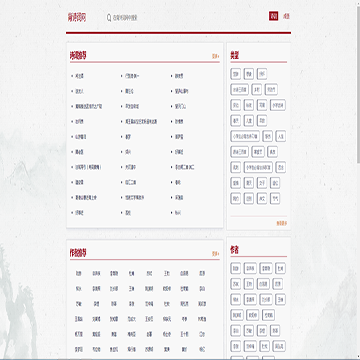360x360 pixels.
Task: Click the red site logo in the header
Action: pos(77,17)
